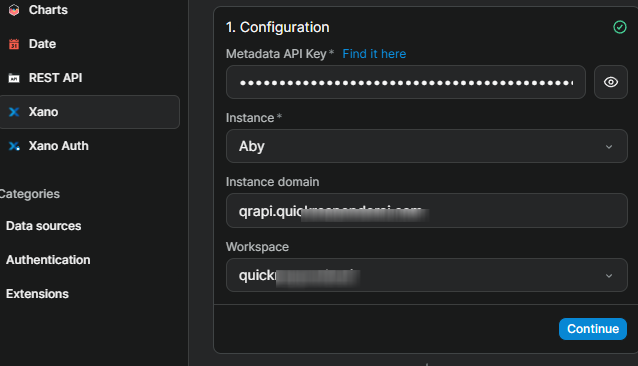The image size is (638, 366).
Task: Expand the Instance dropdown chevron
Action: tap(609, 147)
